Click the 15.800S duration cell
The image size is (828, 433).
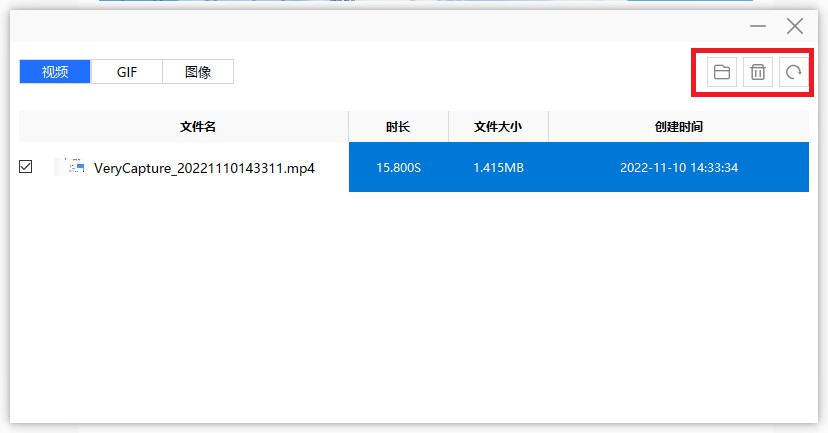398,168
